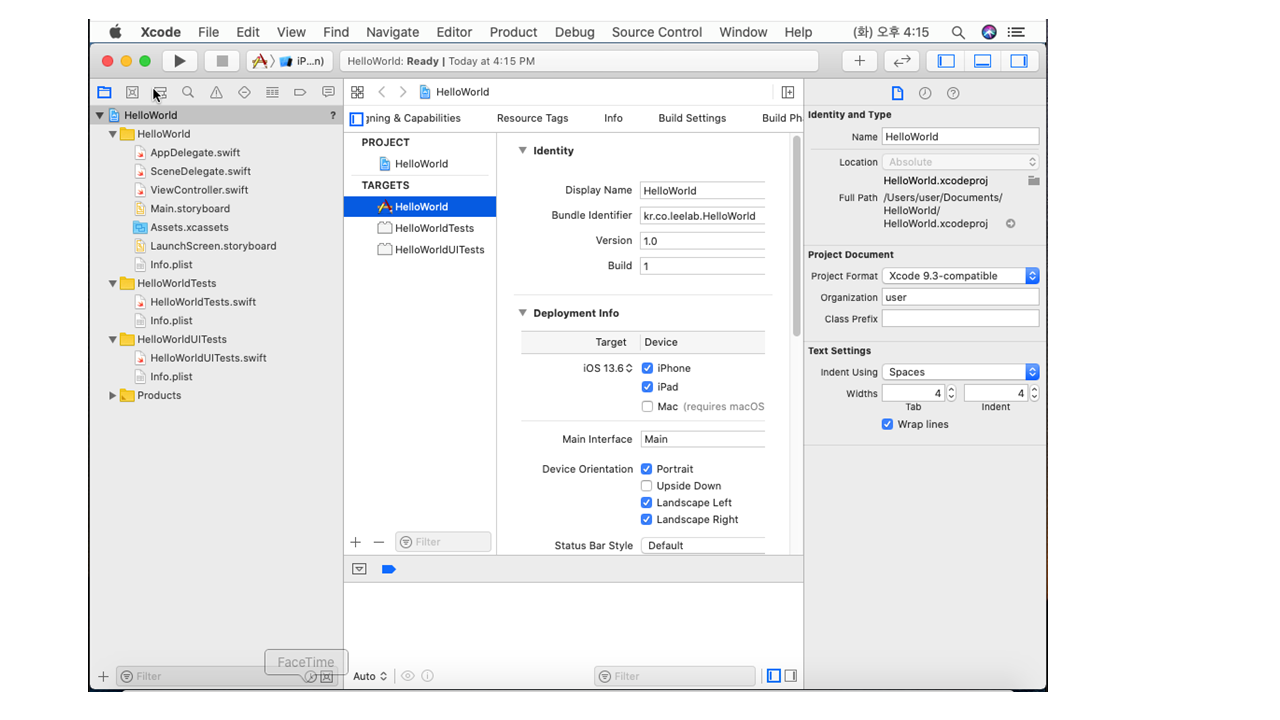Open the History inspector clock icon

pos(925,93)
